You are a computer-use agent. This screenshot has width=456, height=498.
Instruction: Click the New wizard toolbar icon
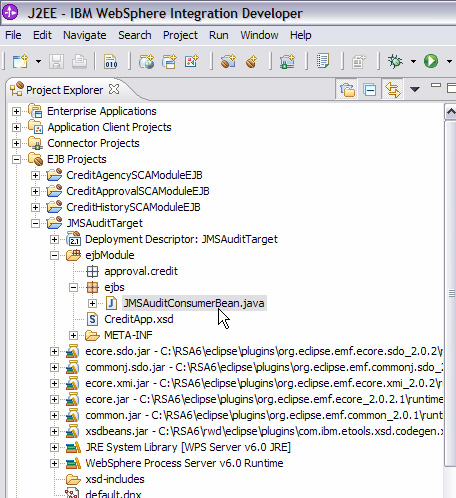20,61
